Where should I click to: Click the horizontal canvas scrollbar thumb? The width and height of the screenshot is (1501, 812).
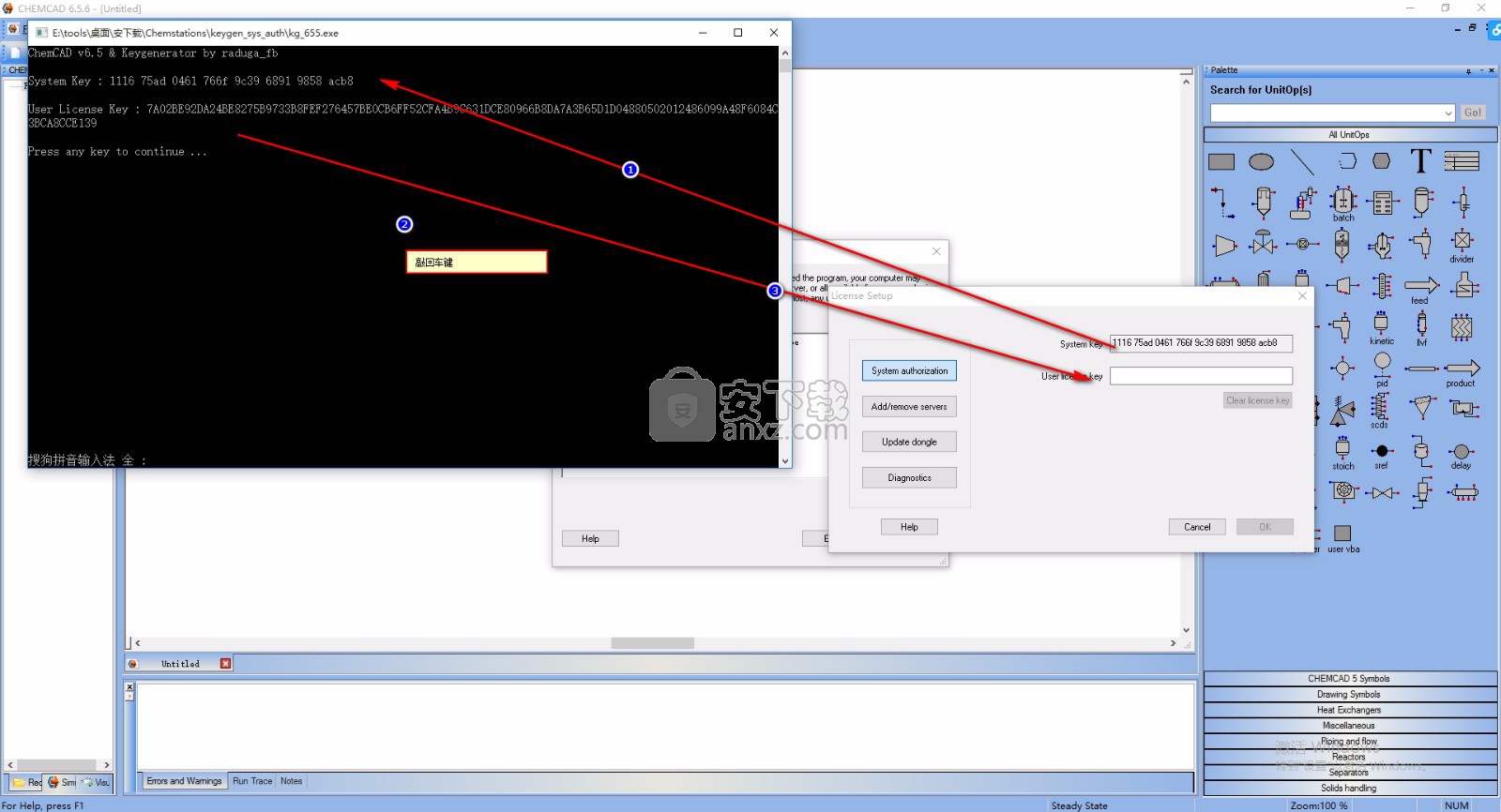[652, 643]
